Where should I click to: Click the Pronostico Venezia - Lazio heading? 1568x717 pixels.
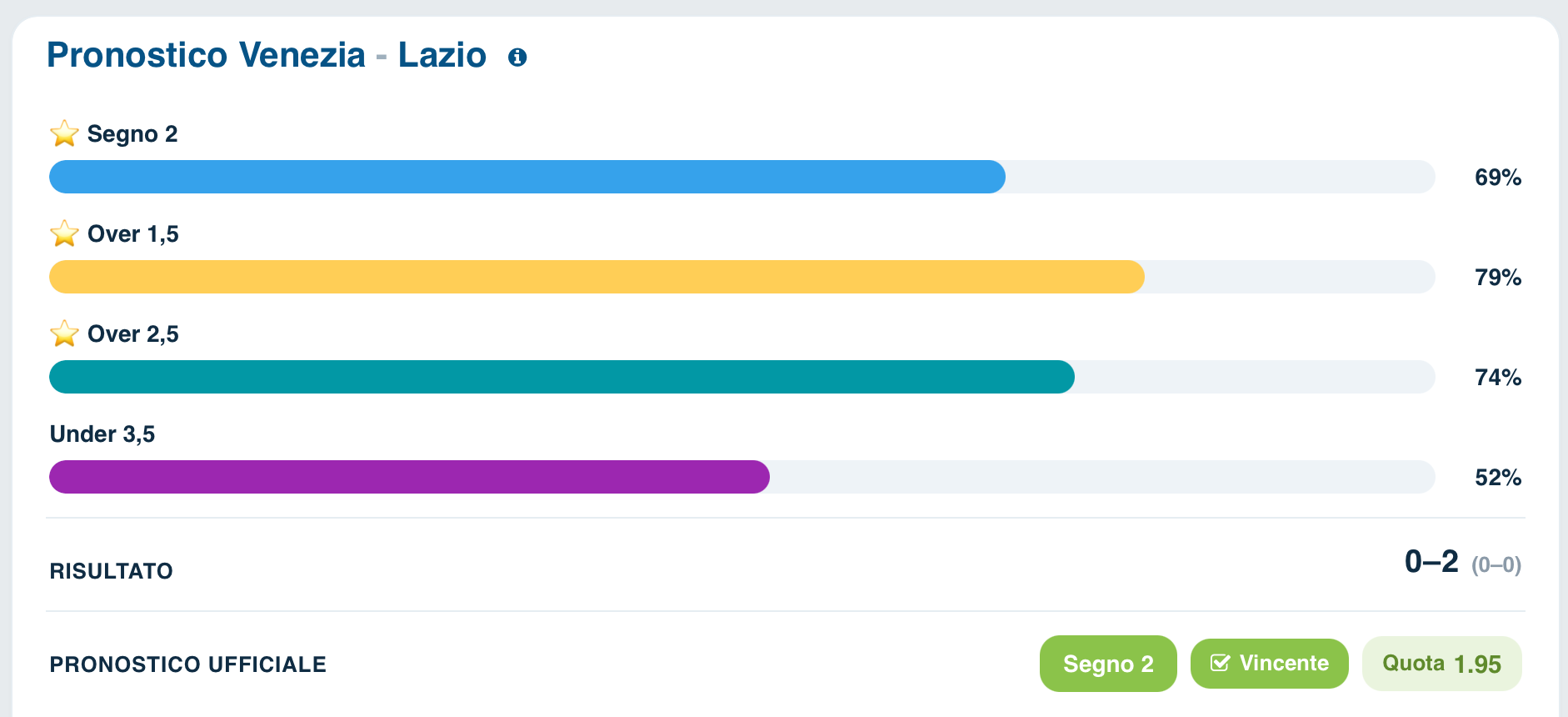pos(267,55)
